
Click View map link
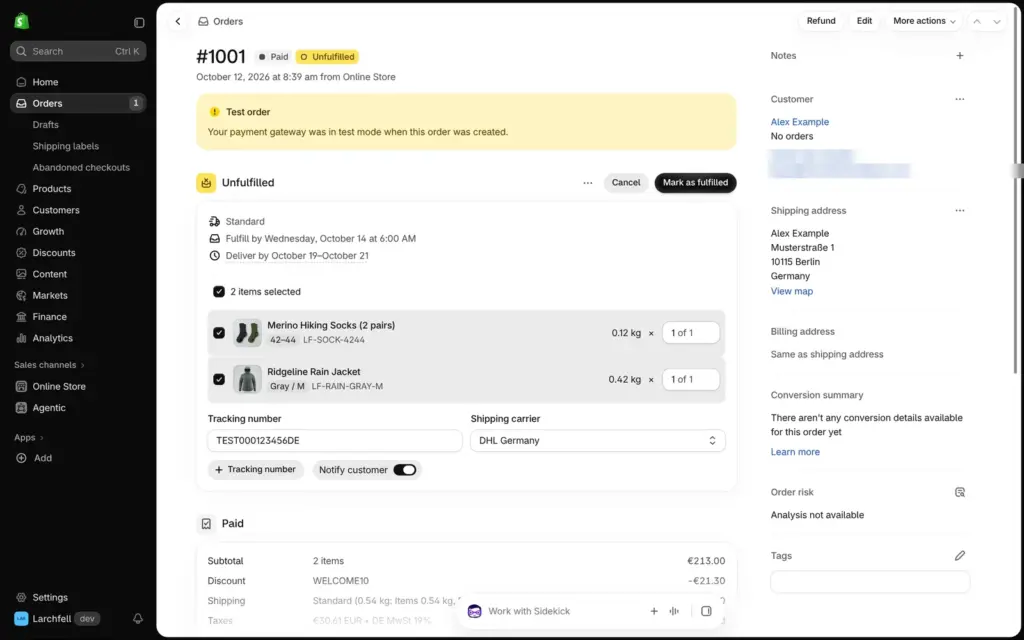click(x=792, y=291)
